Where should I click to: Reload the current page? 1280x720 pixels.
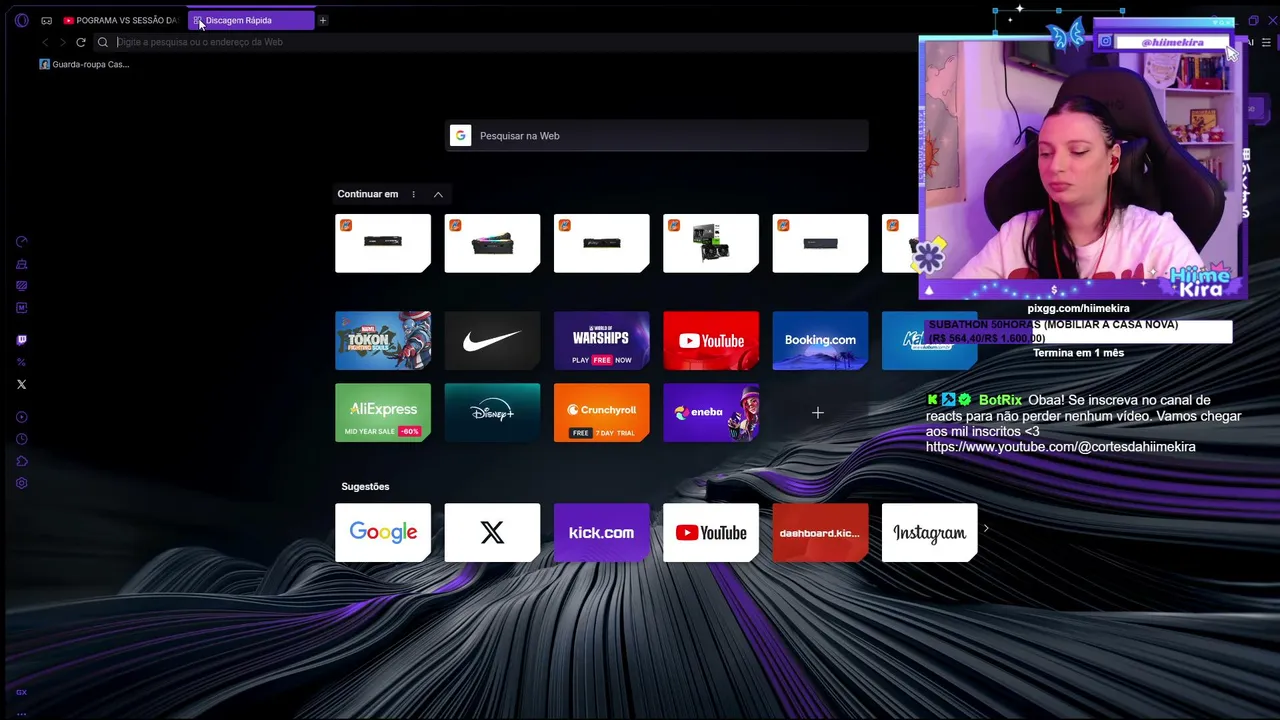81,42
